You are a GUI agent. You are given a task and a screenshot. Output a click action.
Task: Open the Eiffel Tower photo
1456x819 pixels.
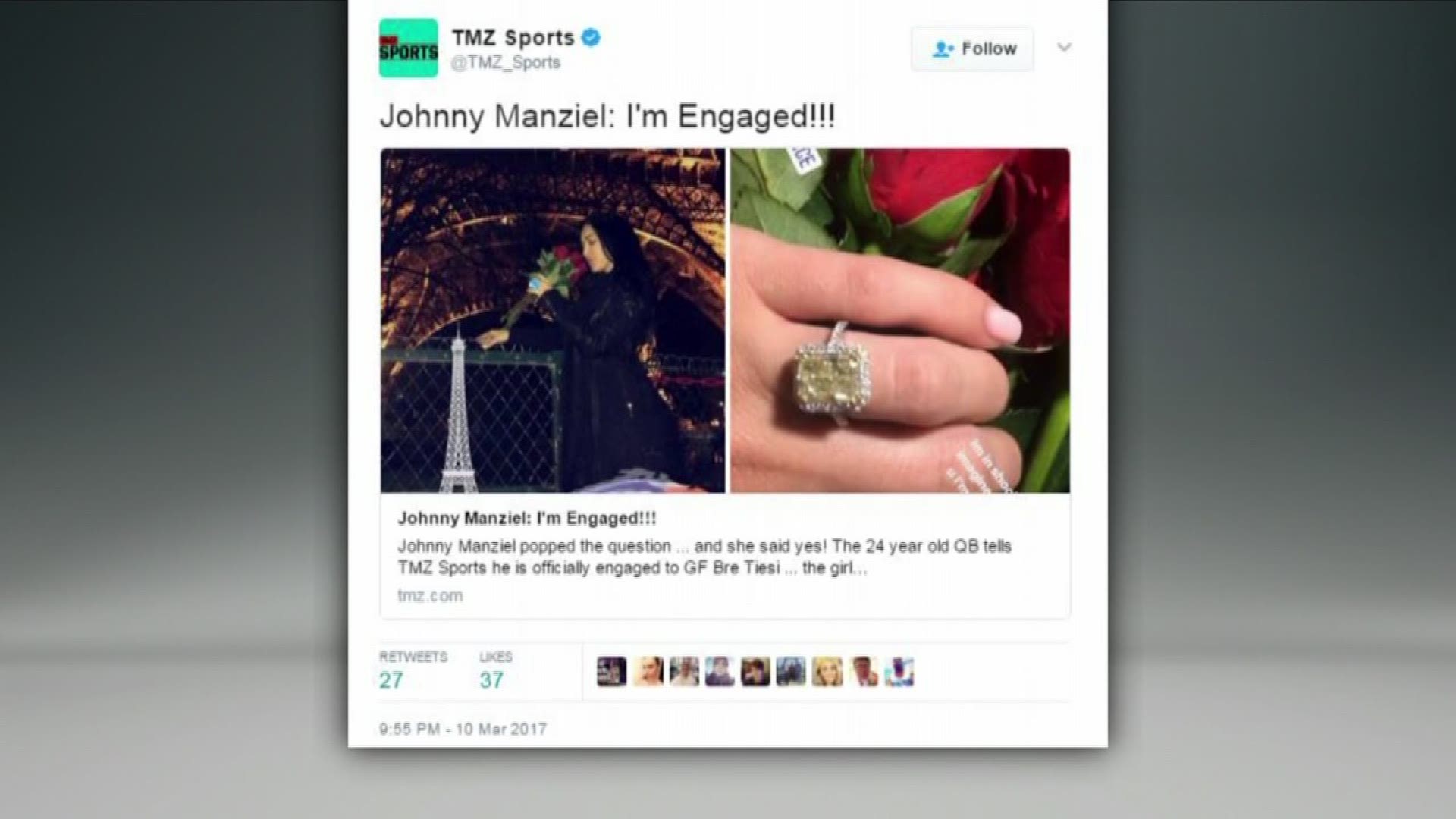click(553, 321)
